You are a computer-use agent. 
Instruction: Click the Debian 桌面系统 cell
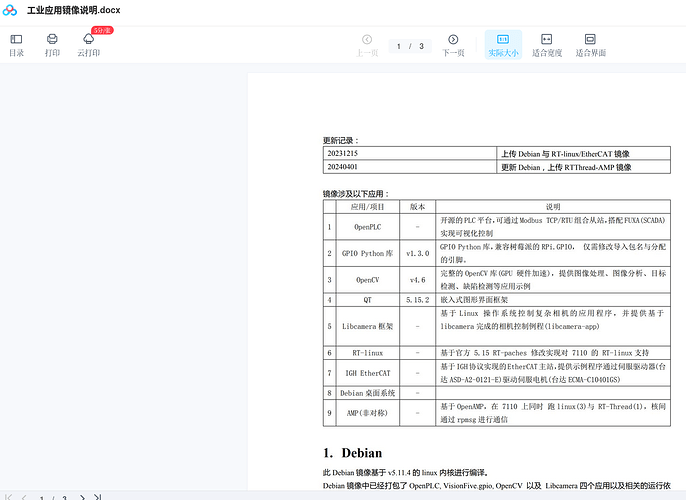[368, 393]
